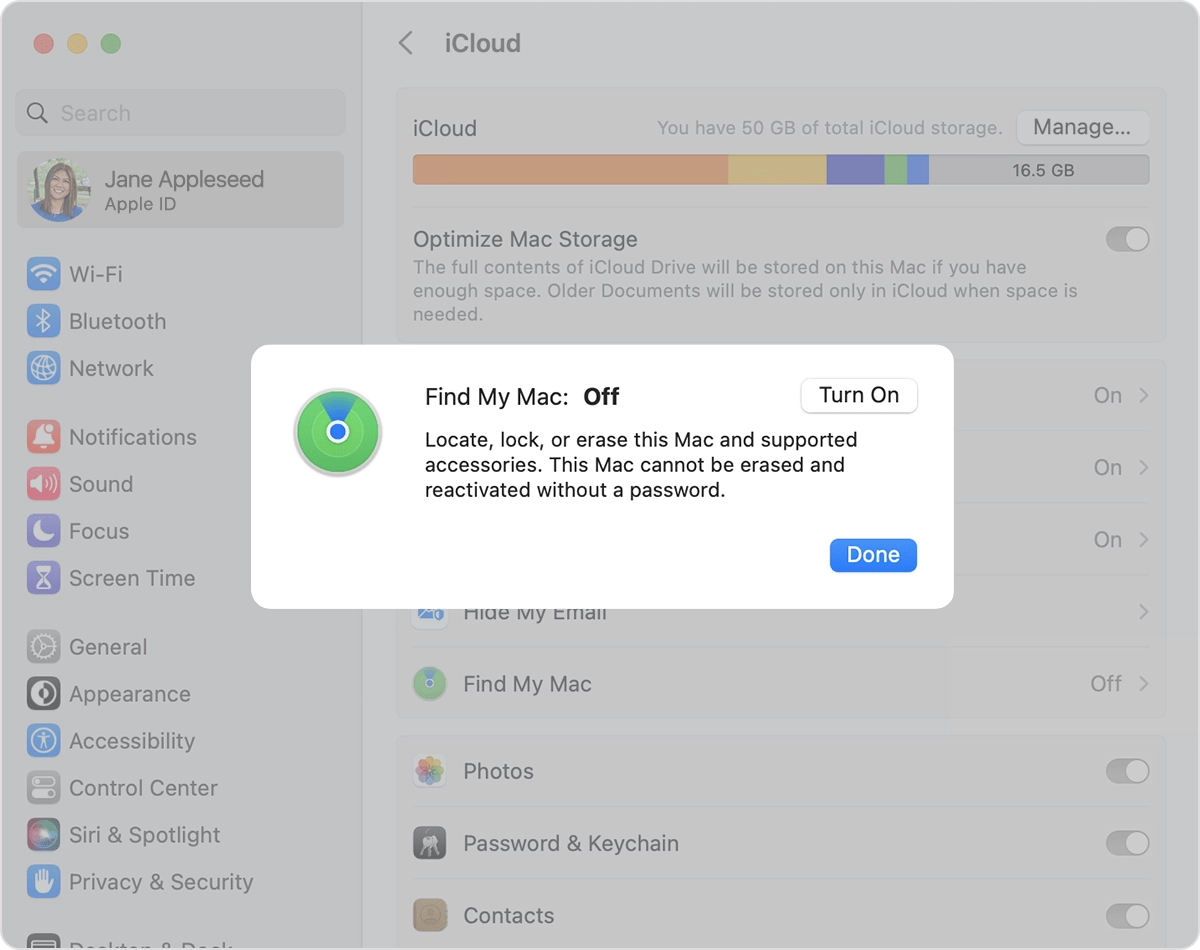Screen dimensions: 1200x950
Task: Open Bluetooth settings label
Action: (118, 321)
